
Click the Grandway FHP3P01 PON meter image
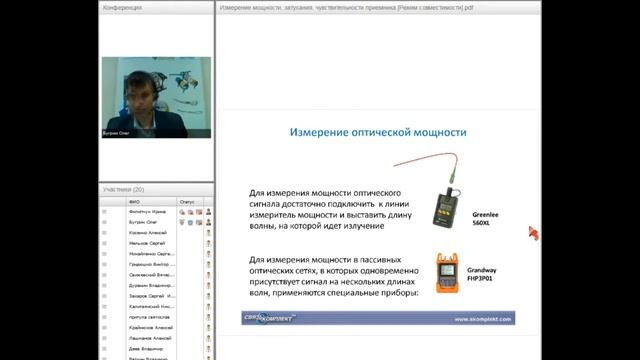[447, 273]
